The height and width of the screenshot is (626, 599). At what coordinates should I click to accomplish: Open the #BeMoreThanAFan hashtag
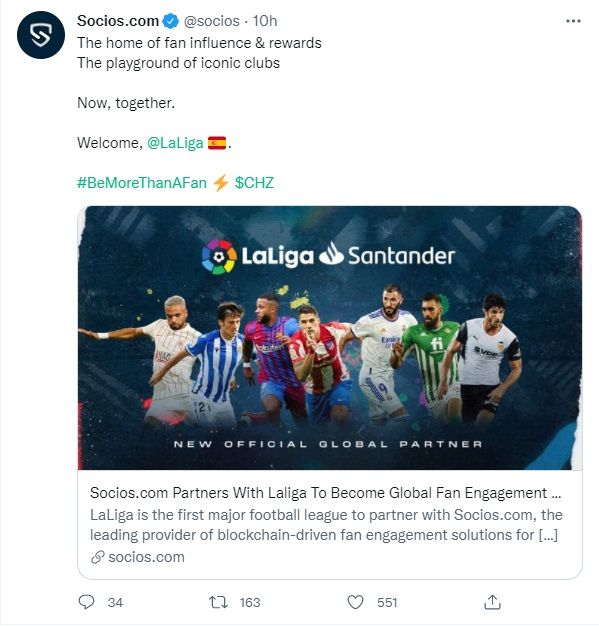point(142,182)
